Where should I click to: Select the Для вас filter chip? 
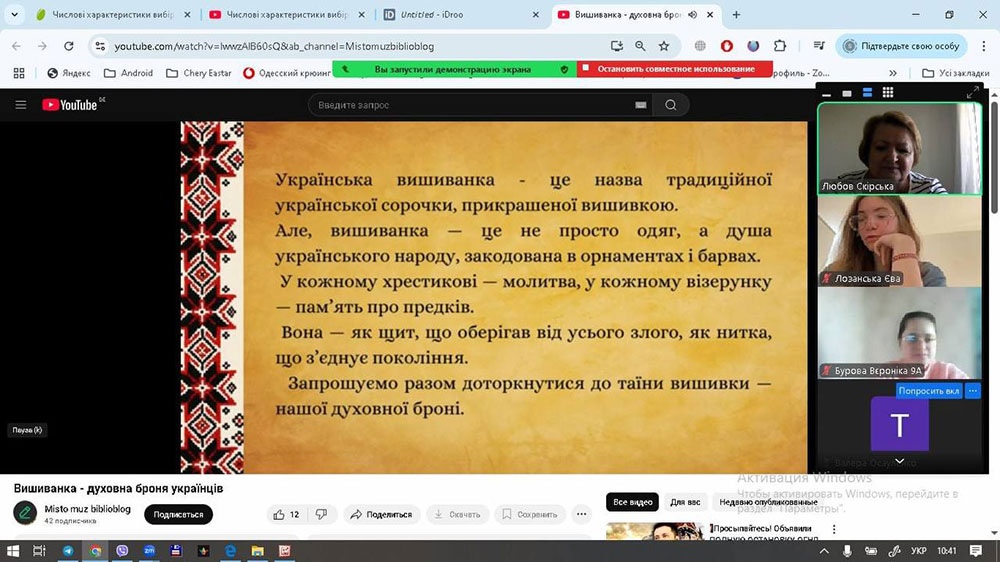click(685, 502)
